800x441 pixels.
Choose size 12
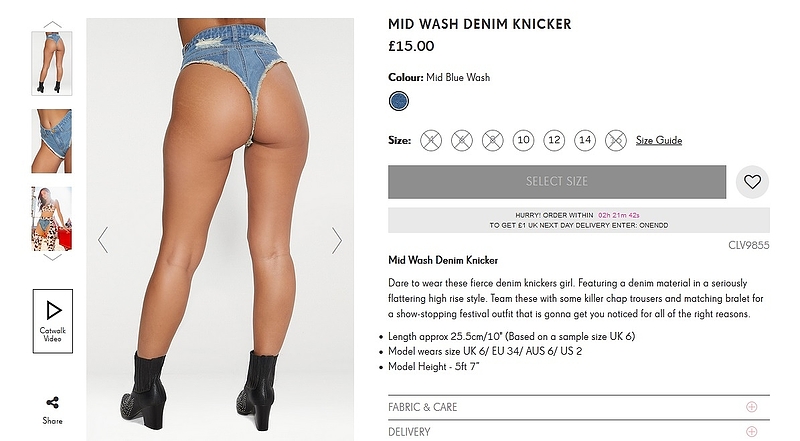[x=554, y=140]
